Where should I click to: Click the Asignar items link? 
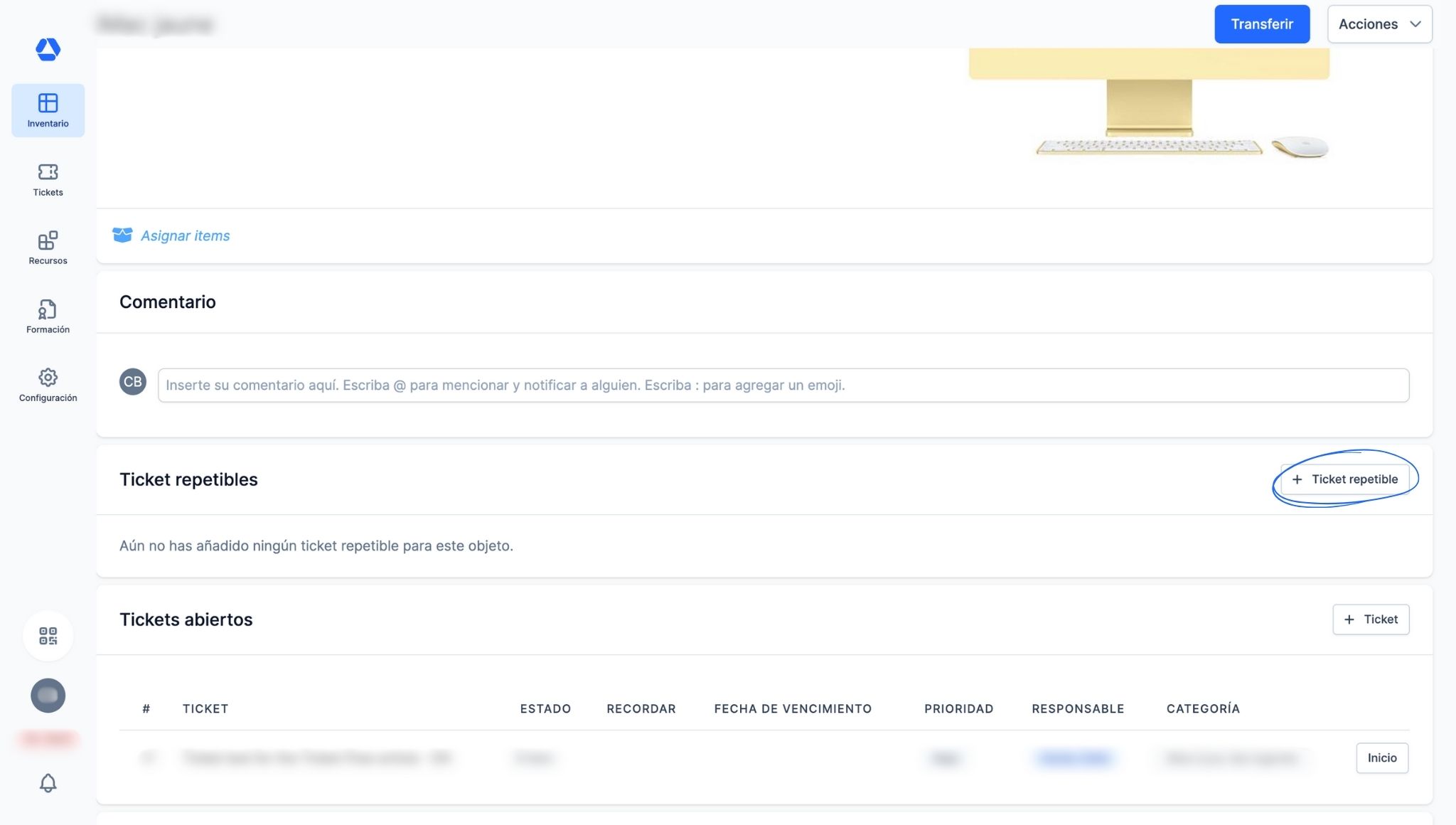pyautogui.click(x=185, y=235)
